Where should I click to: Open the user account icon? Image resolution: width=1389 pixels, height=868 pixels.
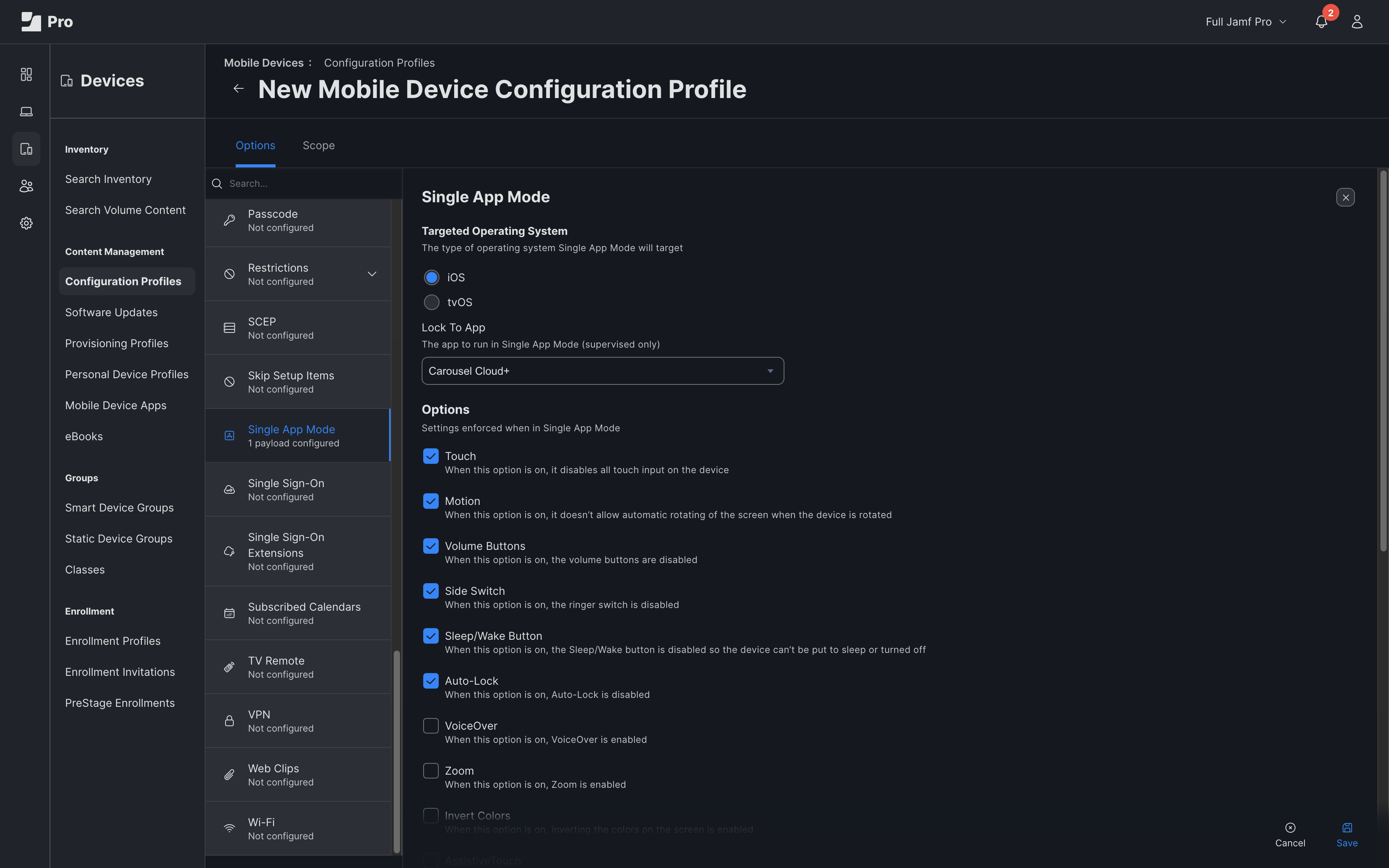pos(1357,22)
